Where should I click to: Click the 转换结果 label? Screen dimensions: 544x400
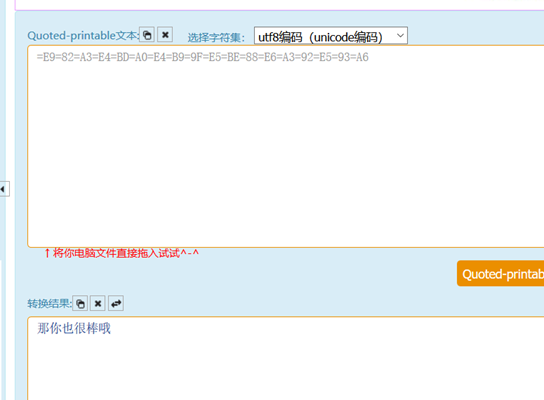pyautogui.click(x=50, y=304)
